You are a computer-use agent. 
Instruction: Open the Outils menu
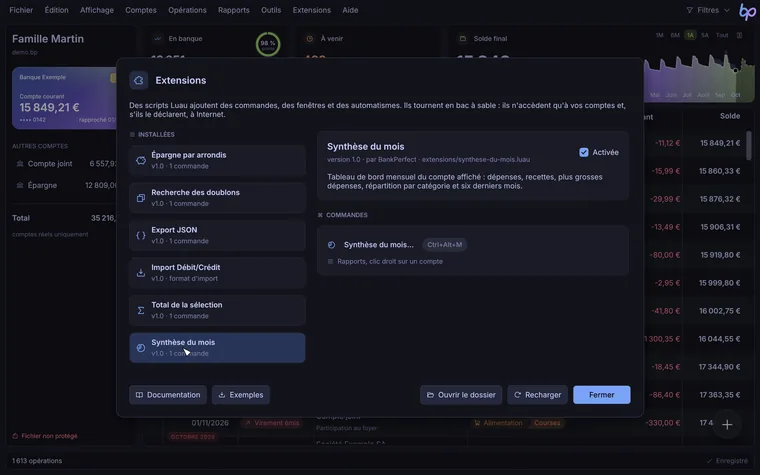tap(271, 10)
